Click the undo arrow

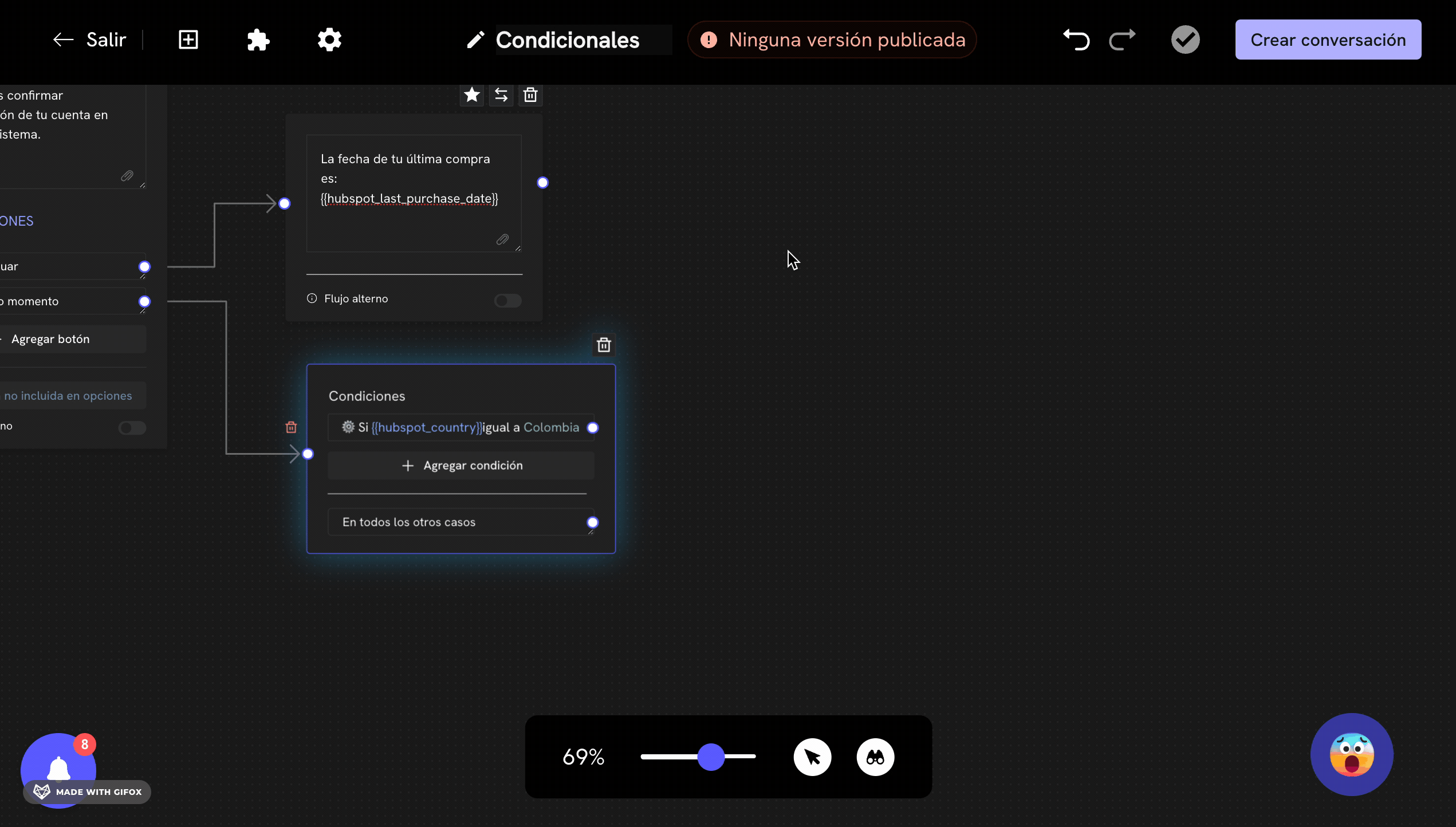coord(1076,40)
